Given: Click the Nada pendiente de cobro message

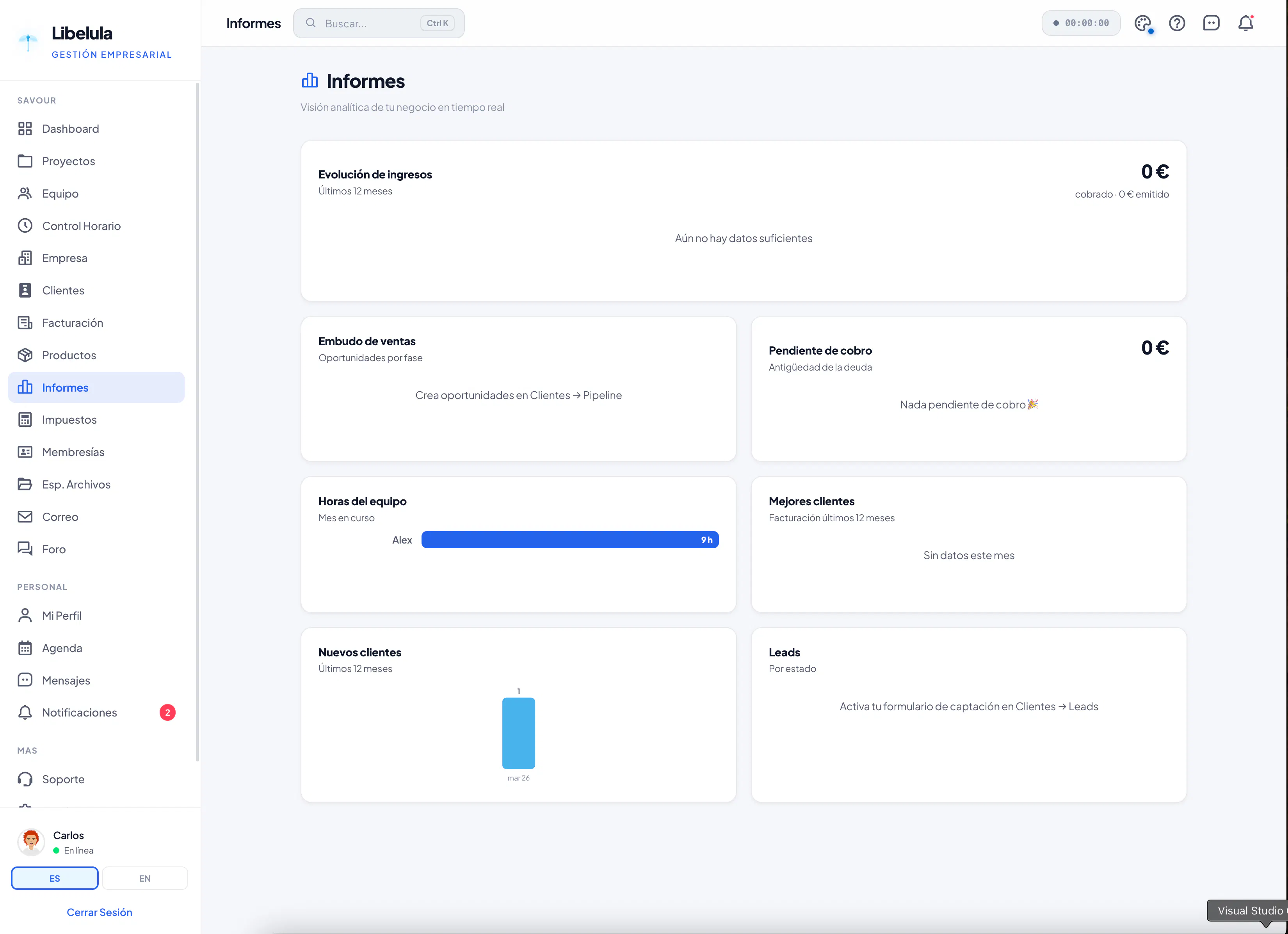Looking at the screenshot, I should [x=969, y=405].
